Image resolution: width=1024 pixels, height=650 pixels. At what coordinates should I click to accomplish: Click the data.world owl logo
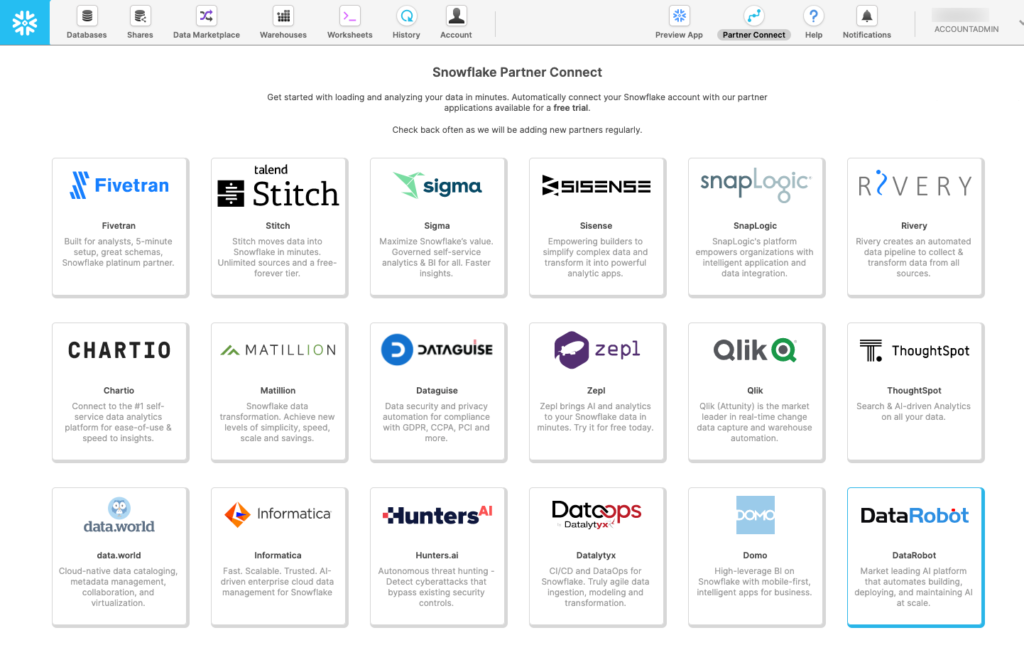119,515
